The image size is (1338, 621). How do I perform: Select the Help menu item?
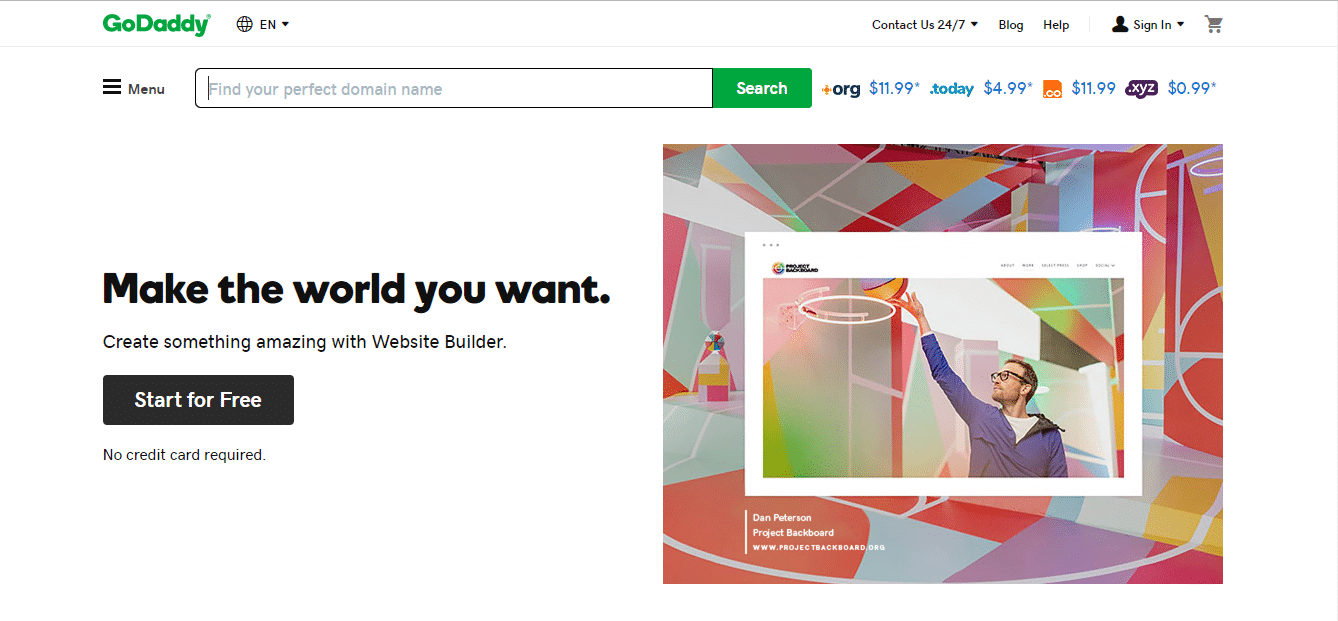[1056, 24]
